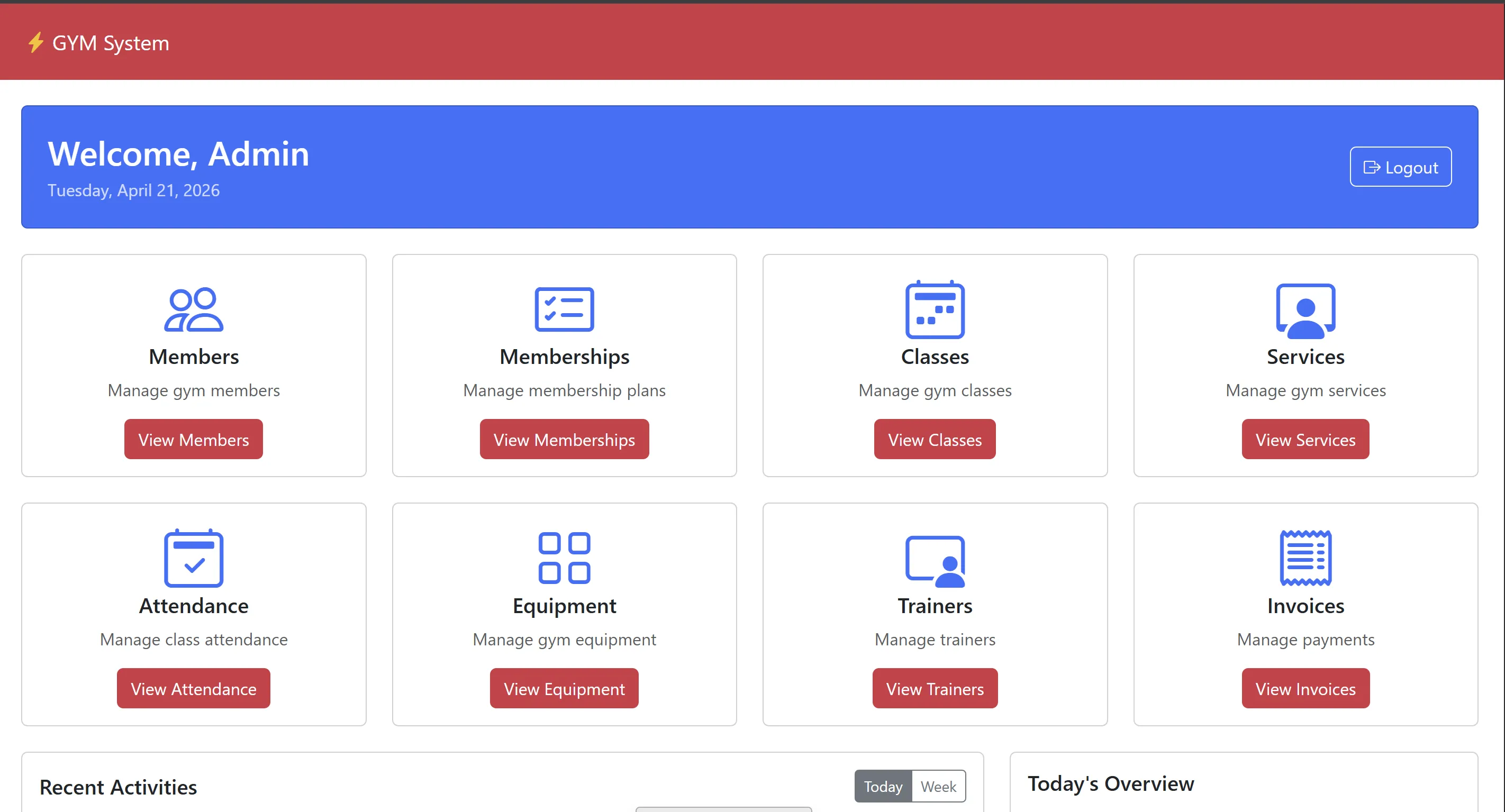Open View Attendance page
This screenshot has height=812, width=1505.
[x=193, y=688]
